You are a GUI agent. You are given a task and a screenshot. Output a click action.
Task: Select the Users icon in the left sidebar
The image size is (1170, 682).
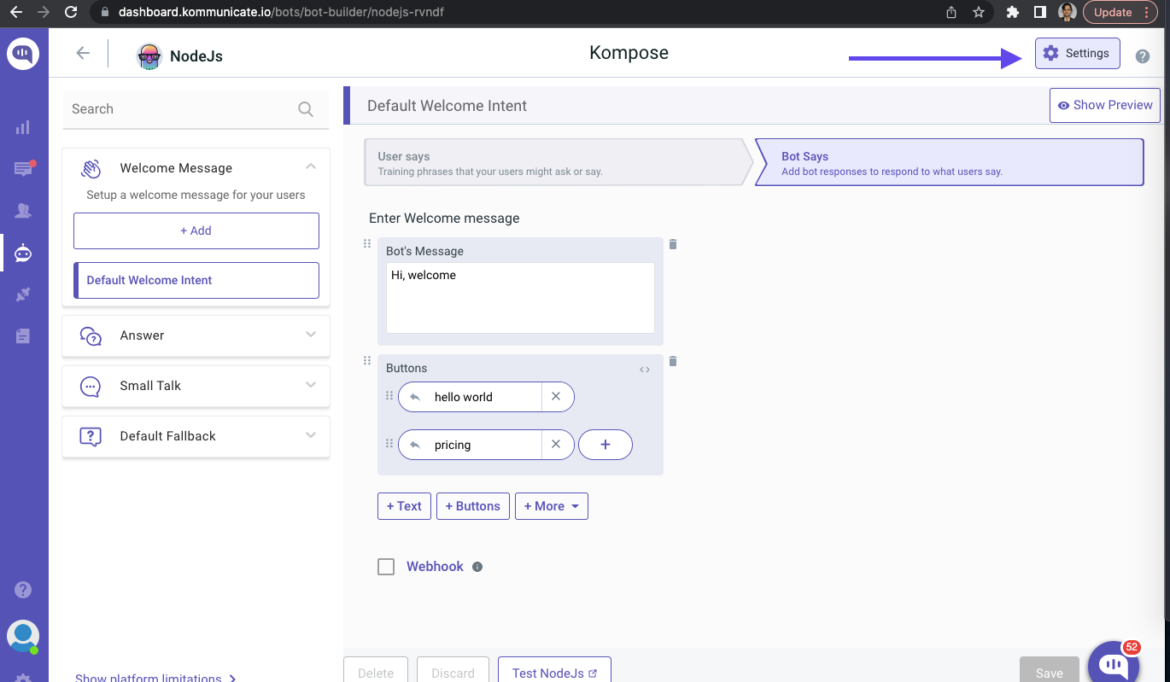pos(24,210)
